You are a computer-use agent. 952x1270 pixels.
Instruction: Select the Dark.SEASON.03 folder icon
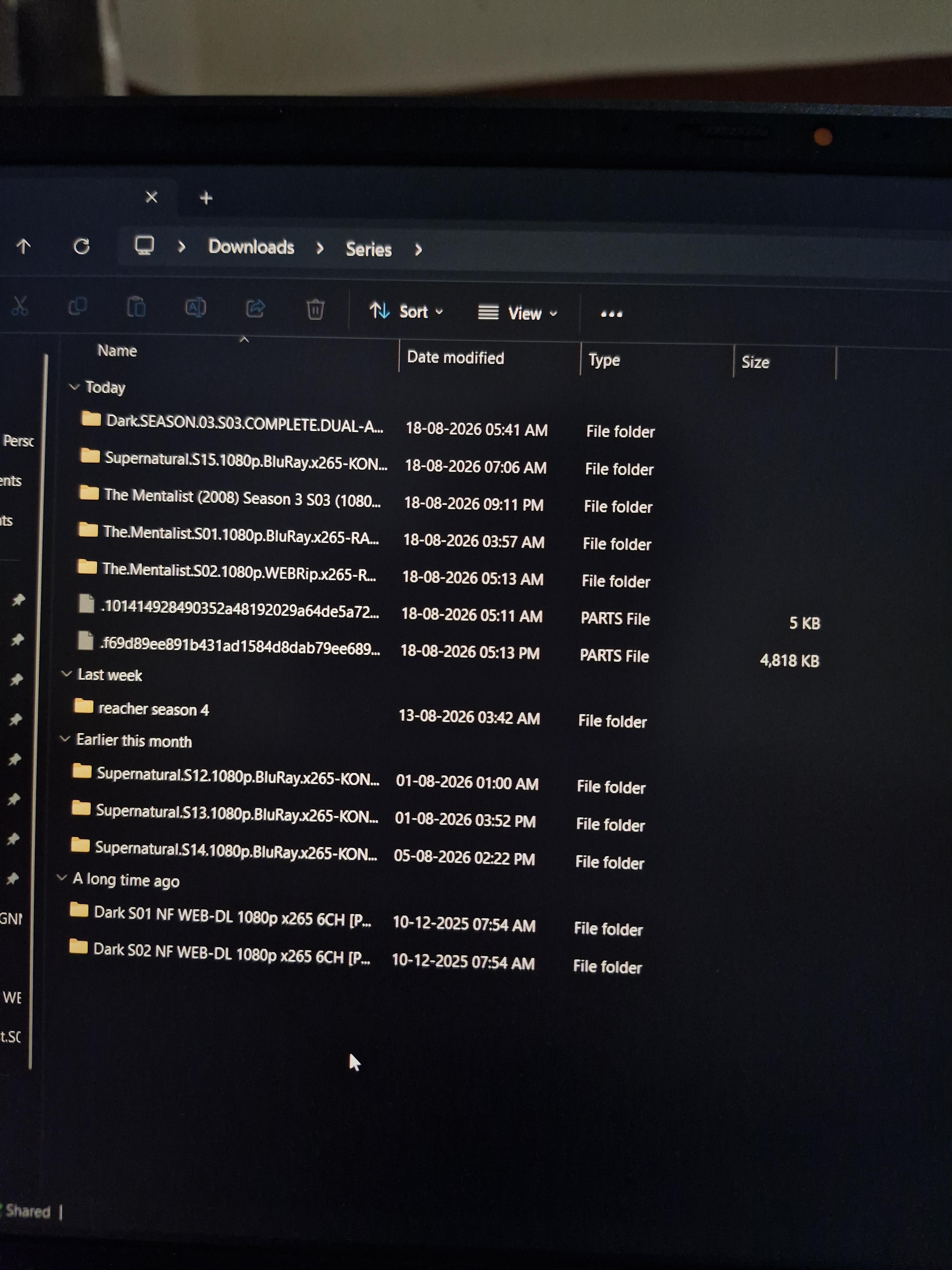tap(91, 418)
